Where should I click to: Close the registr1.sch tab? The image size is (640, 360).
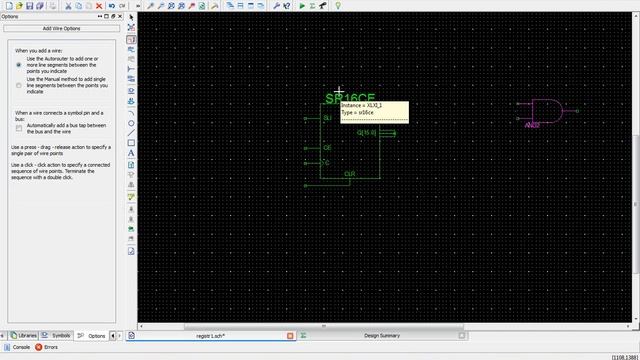290,336
